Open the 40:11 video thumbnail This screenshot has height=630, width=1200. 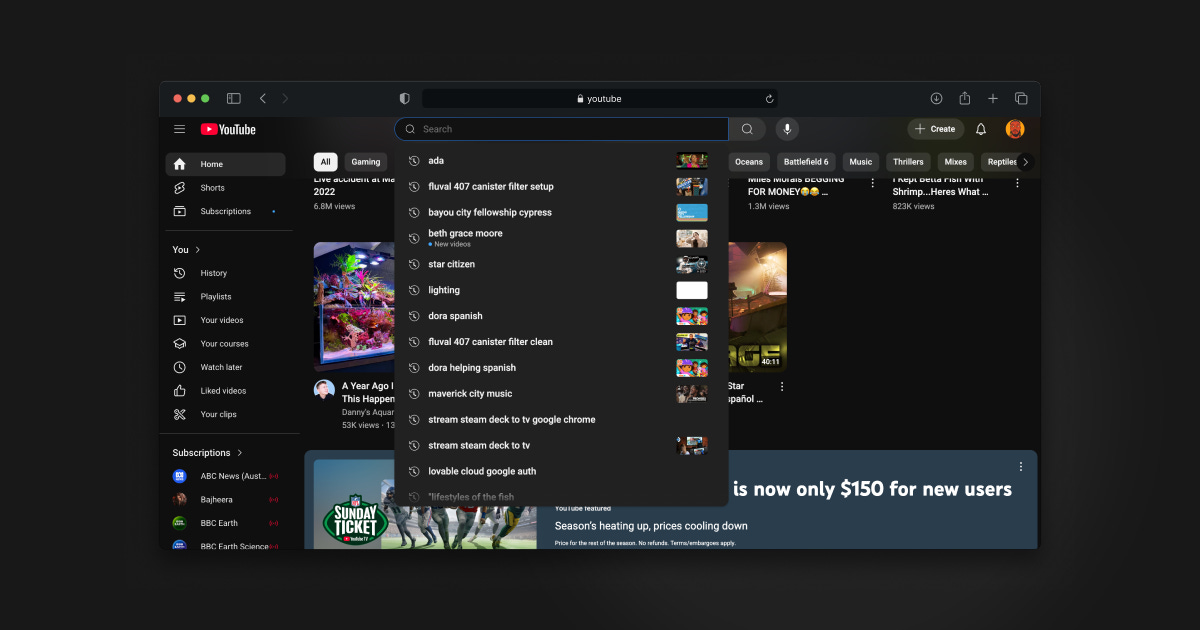[757, 307]
